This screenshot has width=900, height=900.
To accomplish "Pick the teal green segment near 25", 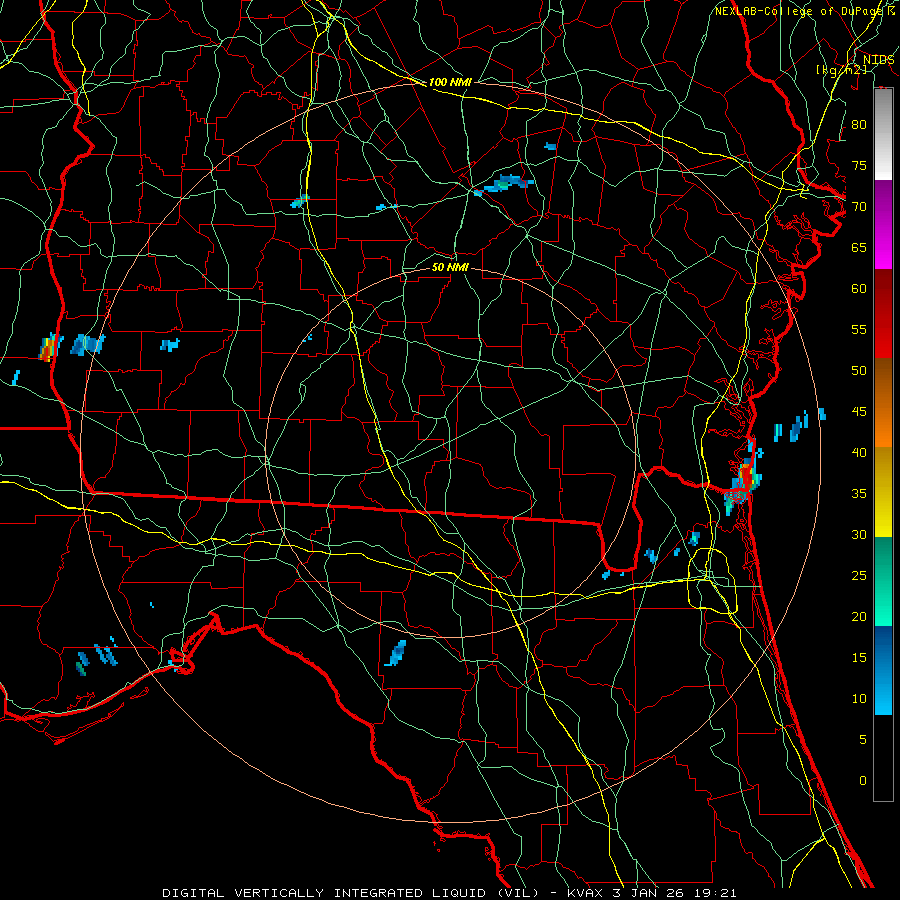I will (x=883, y=566).
